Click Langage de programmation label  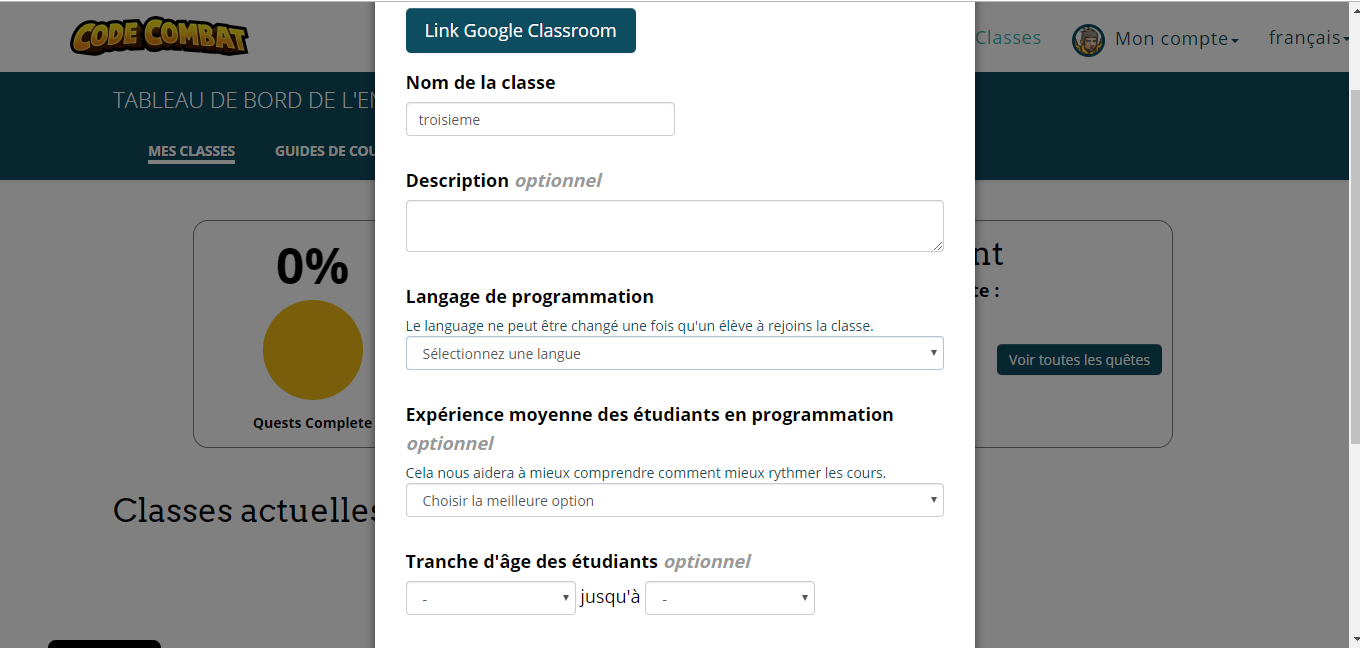coord(530,297)
